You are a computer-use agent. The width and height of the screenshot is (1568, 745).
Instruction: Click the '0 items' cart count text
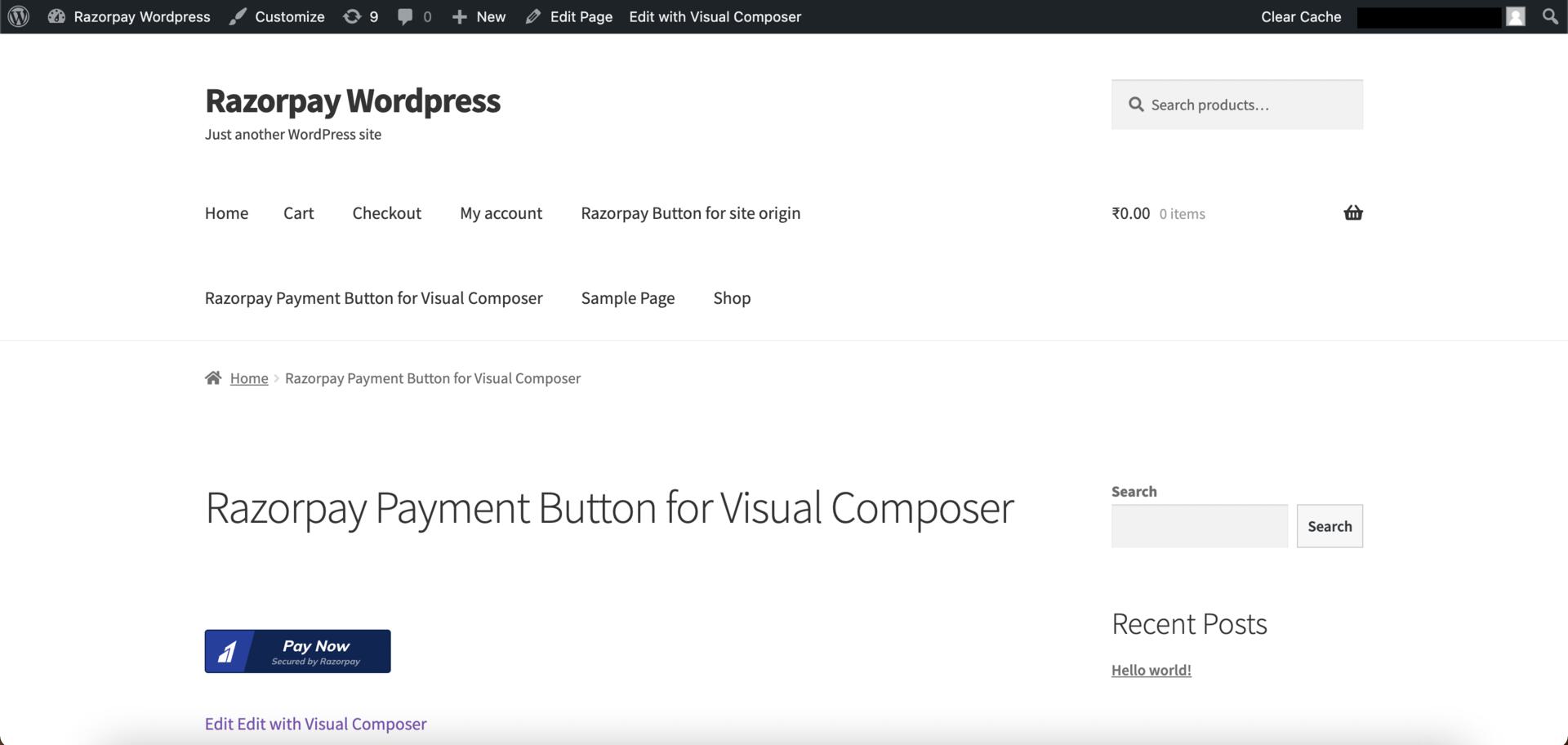click(1182, 214)
